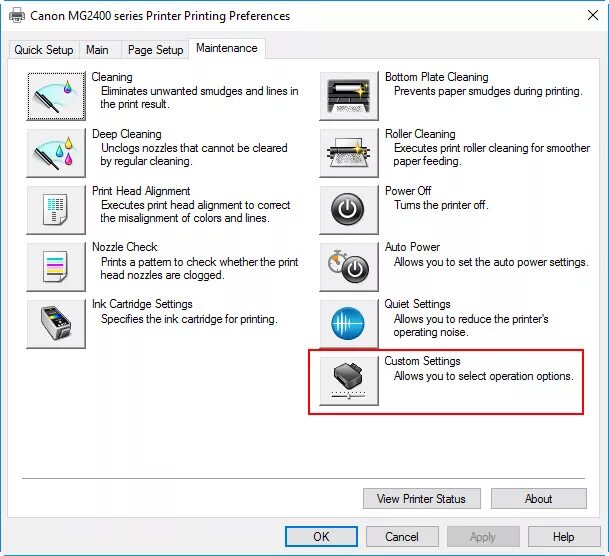Click the Cancel button
This screenshot has width=609, height=556.
402,537
